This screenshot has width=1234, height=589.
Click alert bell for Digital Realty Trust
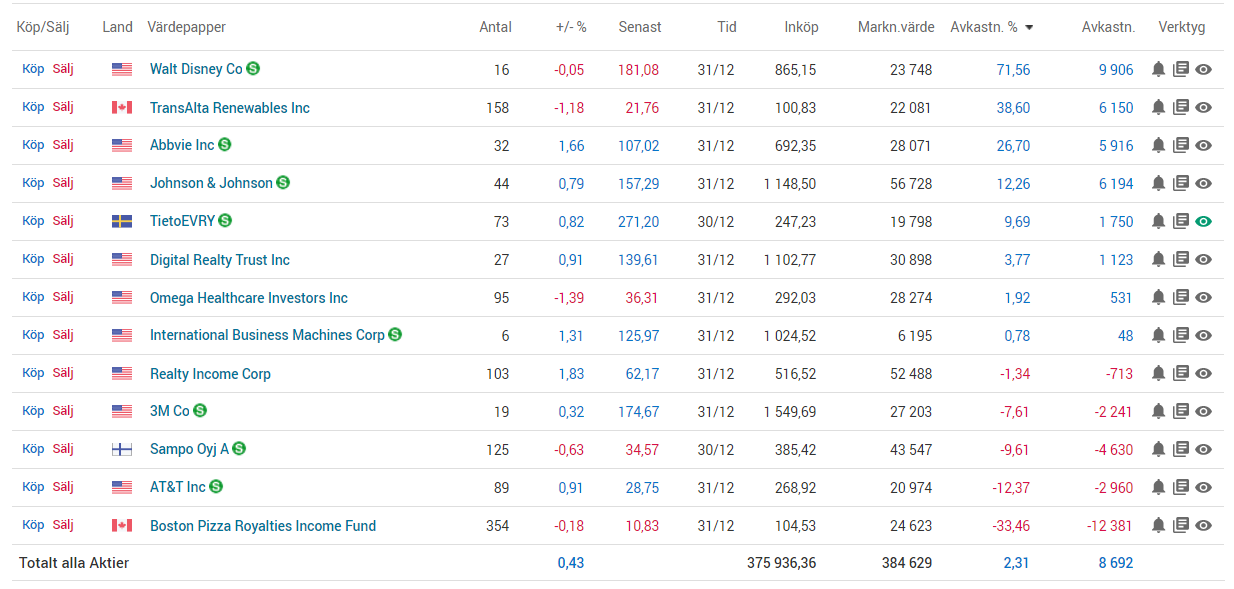[1158, 259]
